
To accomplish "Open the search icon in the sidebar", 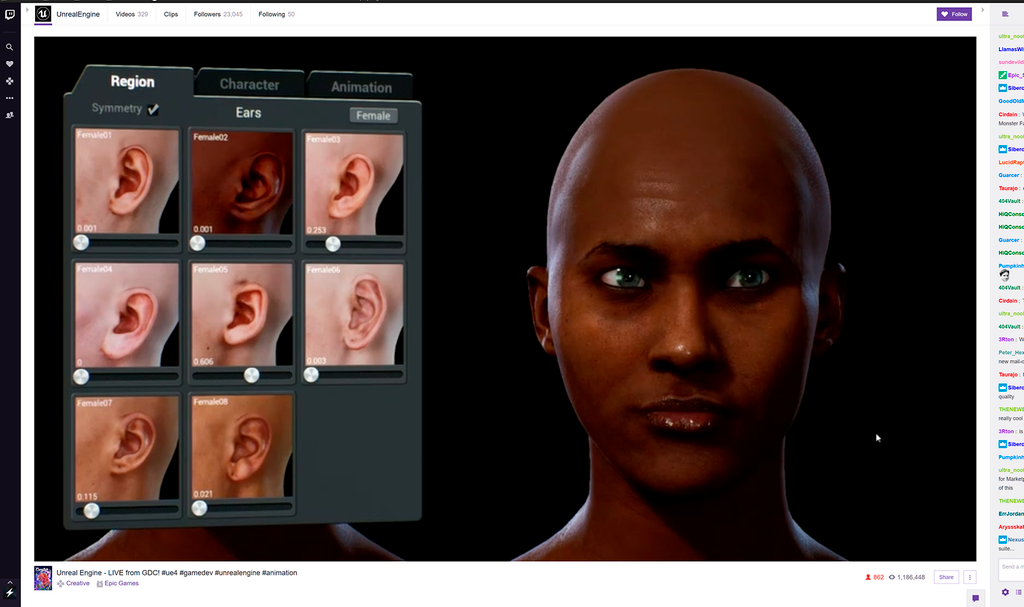I will 10,47.
